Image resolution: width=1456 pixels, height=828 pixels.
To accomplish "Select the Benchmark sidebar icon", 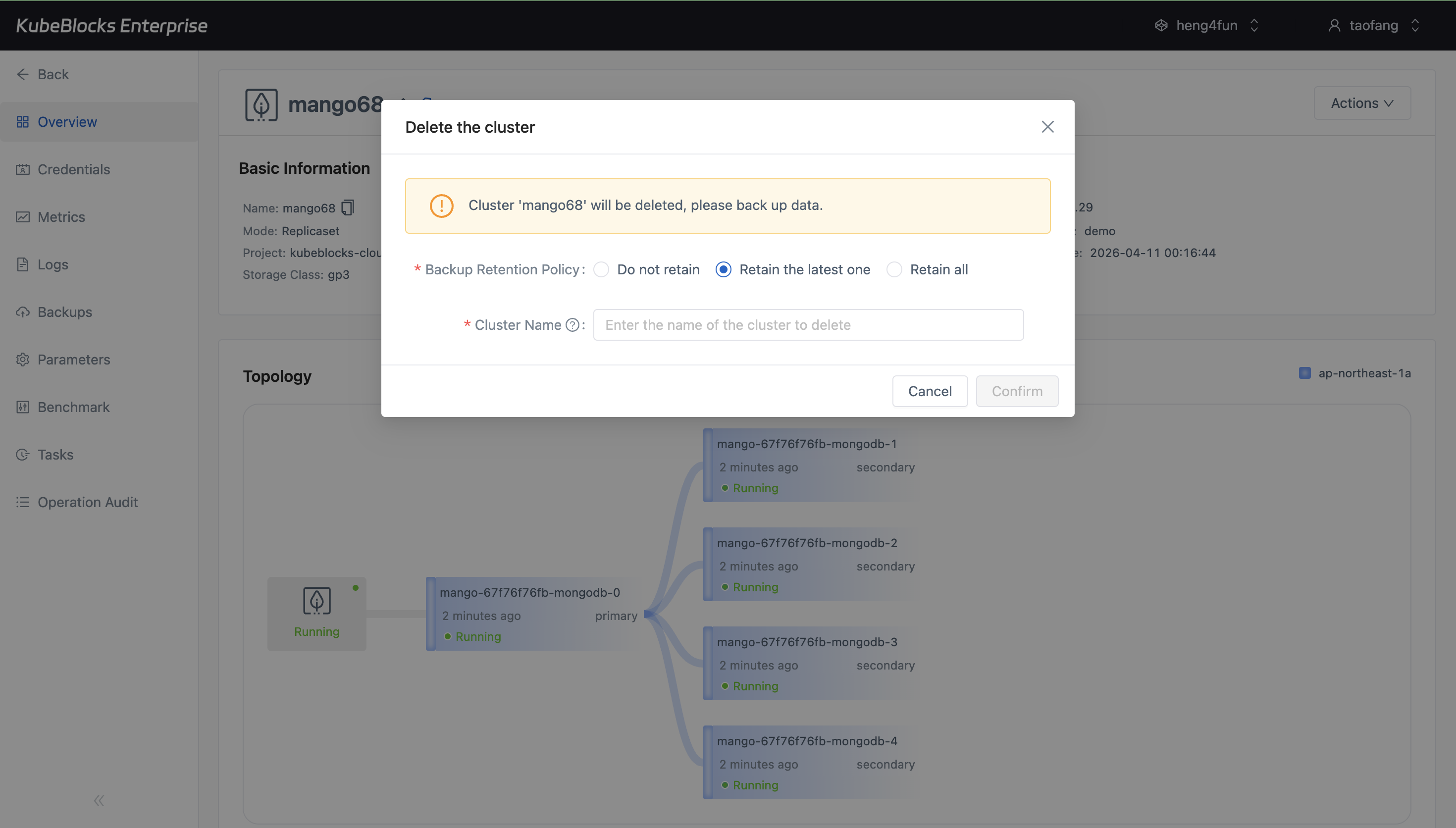I will click(23, 407).
